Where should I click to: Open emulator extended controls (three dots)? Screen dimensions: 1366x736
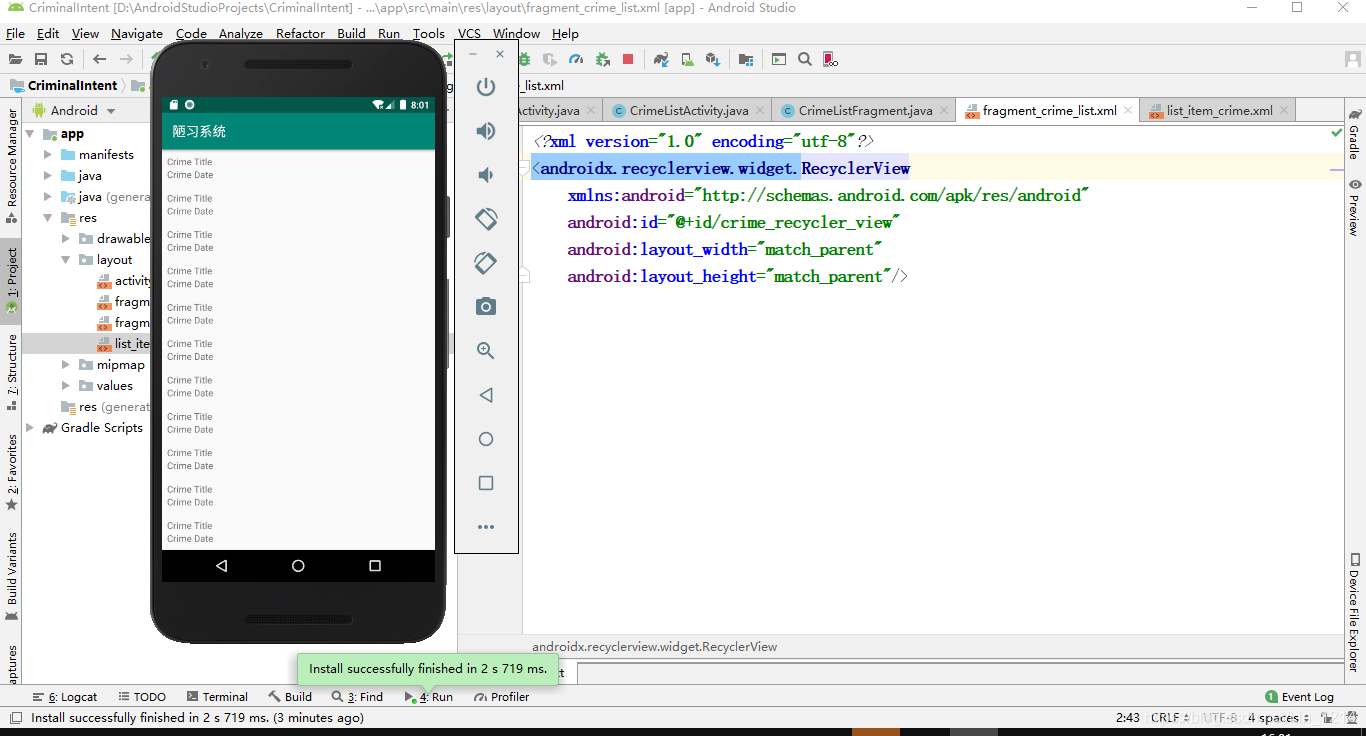click(486, 527)
